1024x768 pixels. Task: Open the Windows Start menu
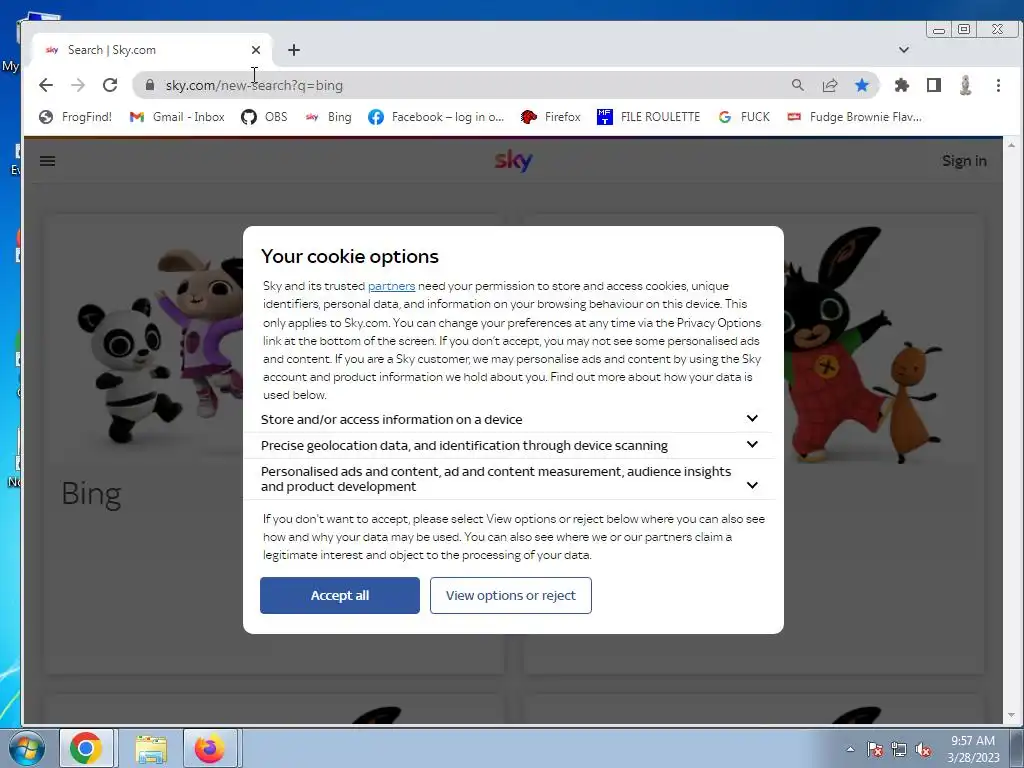point(26,748)
